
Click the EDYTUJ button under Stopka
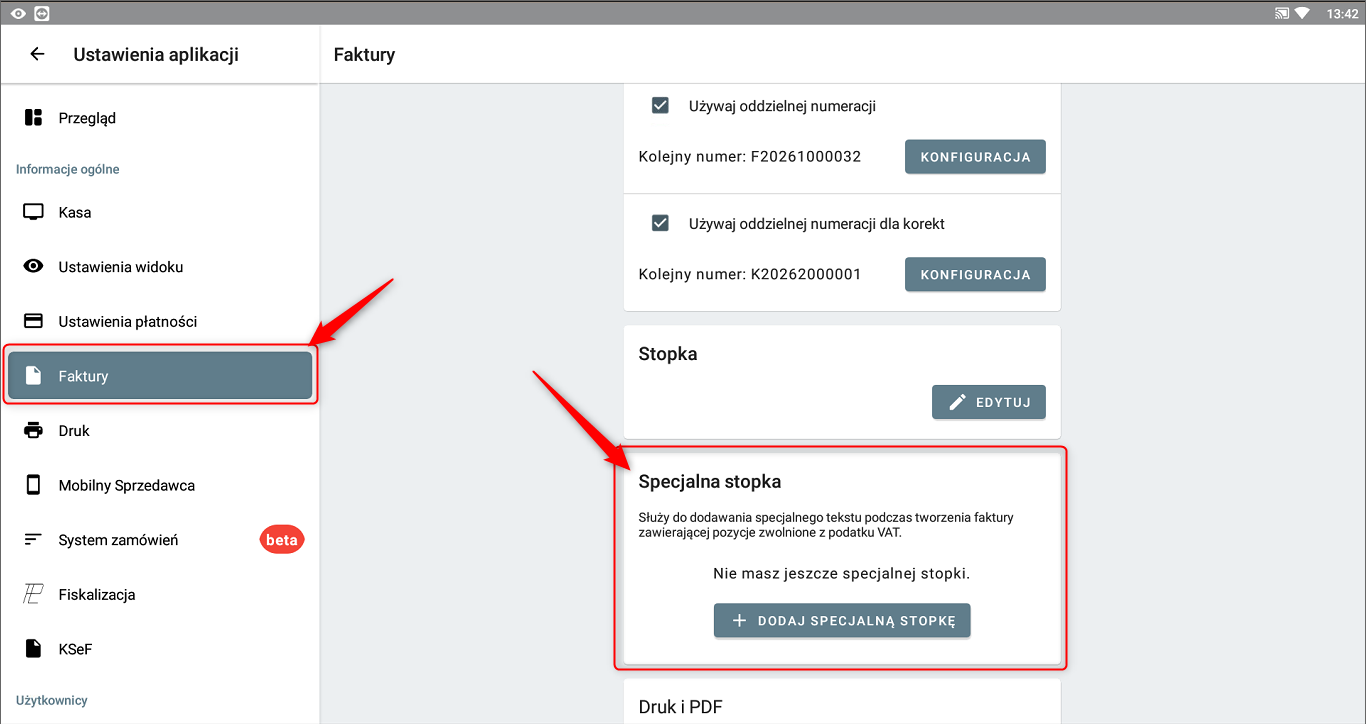tap(988, 402)
